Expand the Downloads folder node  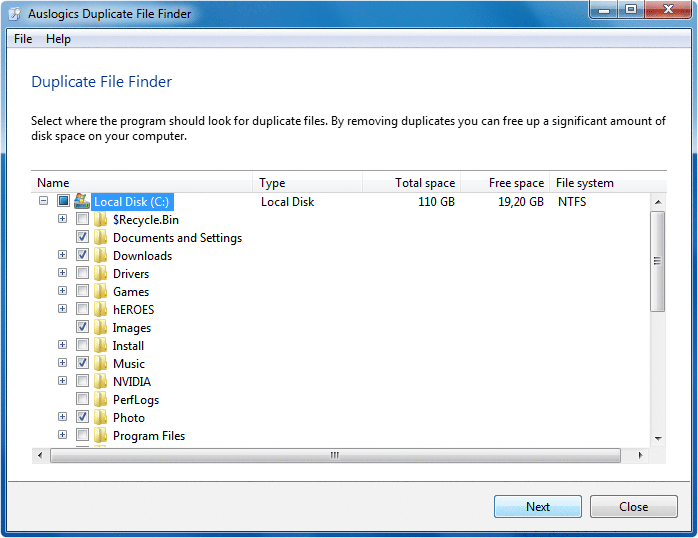click(x=62, y=255)
